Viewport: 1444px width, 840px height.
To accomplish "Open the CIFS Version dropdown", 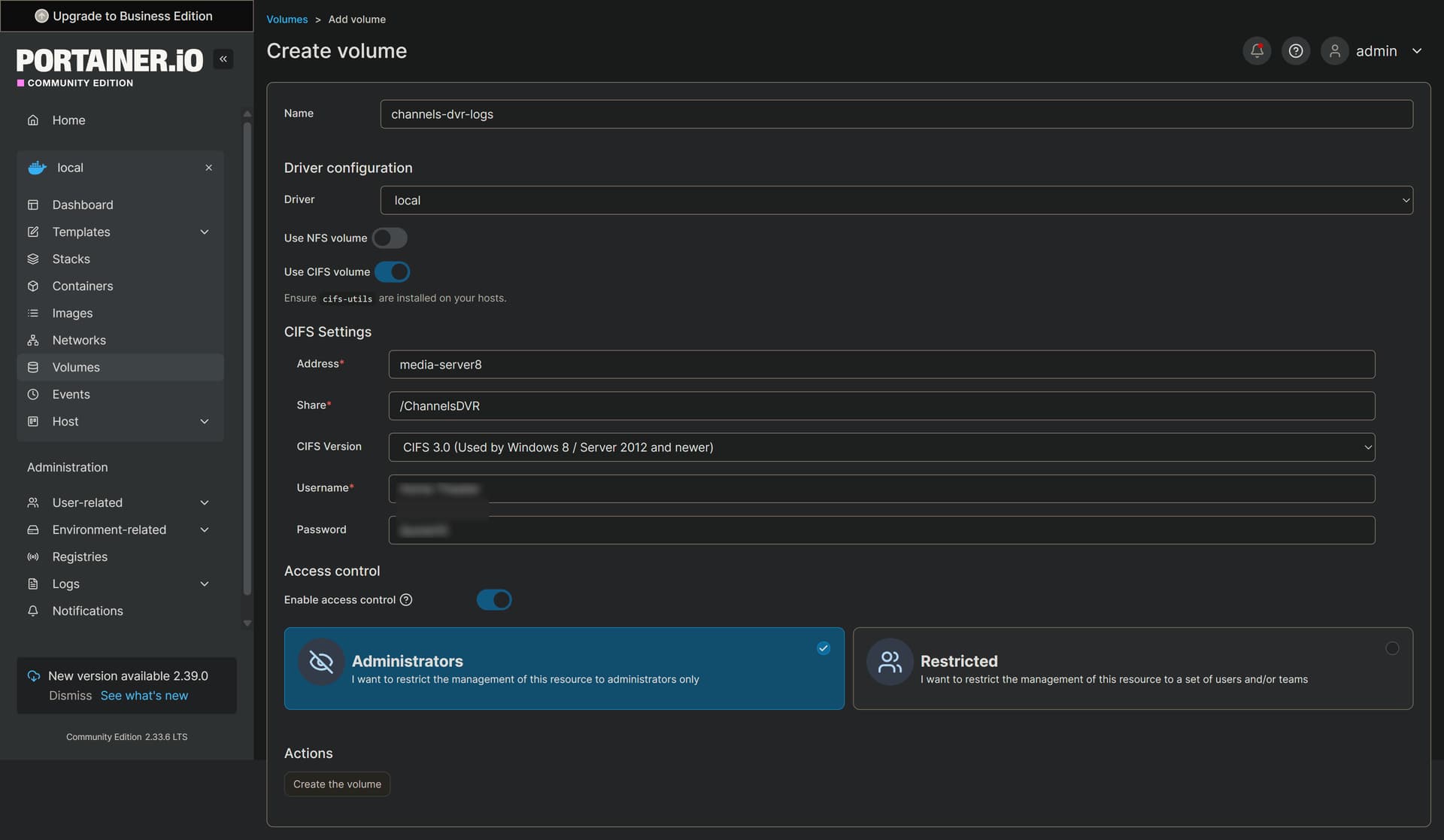I will 881,447.
